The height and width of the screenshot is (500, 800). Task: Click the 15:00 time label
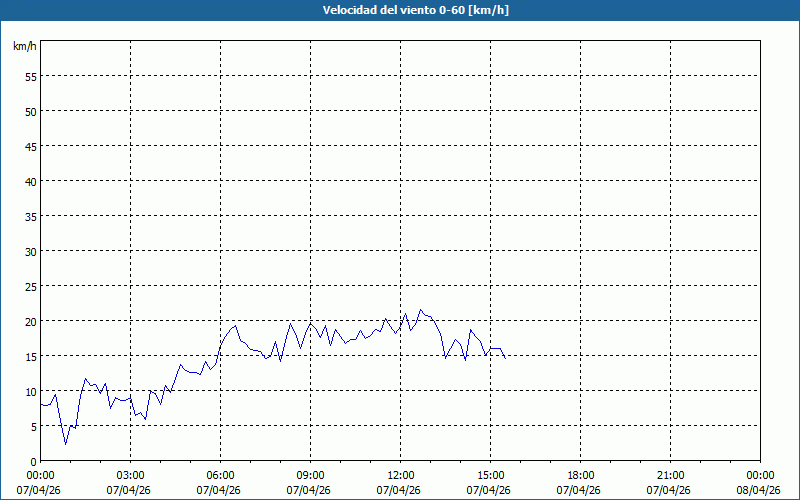[490, 475]
